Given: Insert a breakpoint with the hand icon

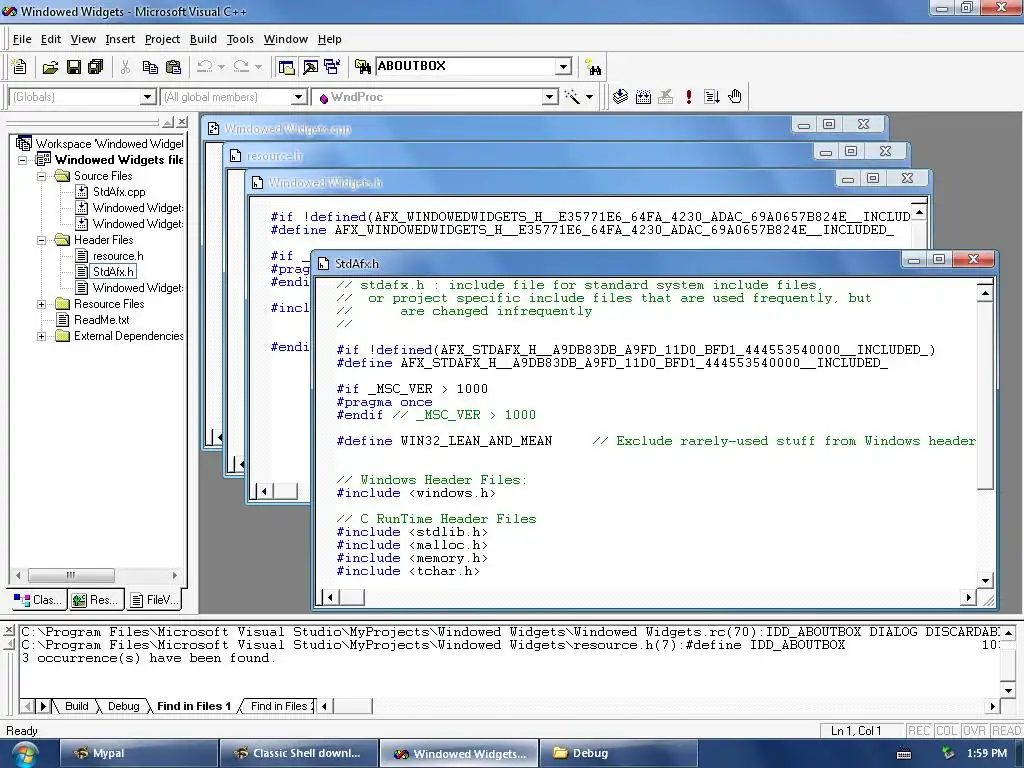Looking at the screenshot, I should [735, 97].
